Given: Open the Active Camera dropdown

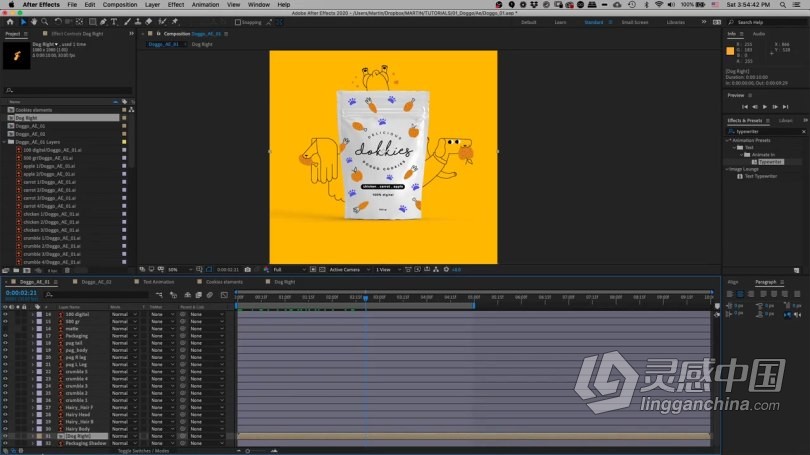Looking at the screenshot, I should point(350,270).
